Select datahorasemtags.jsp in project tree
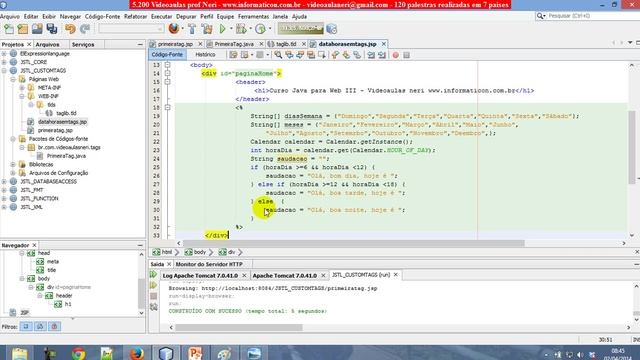This screenshot has height=360, width=640. [x=62, y=122]
